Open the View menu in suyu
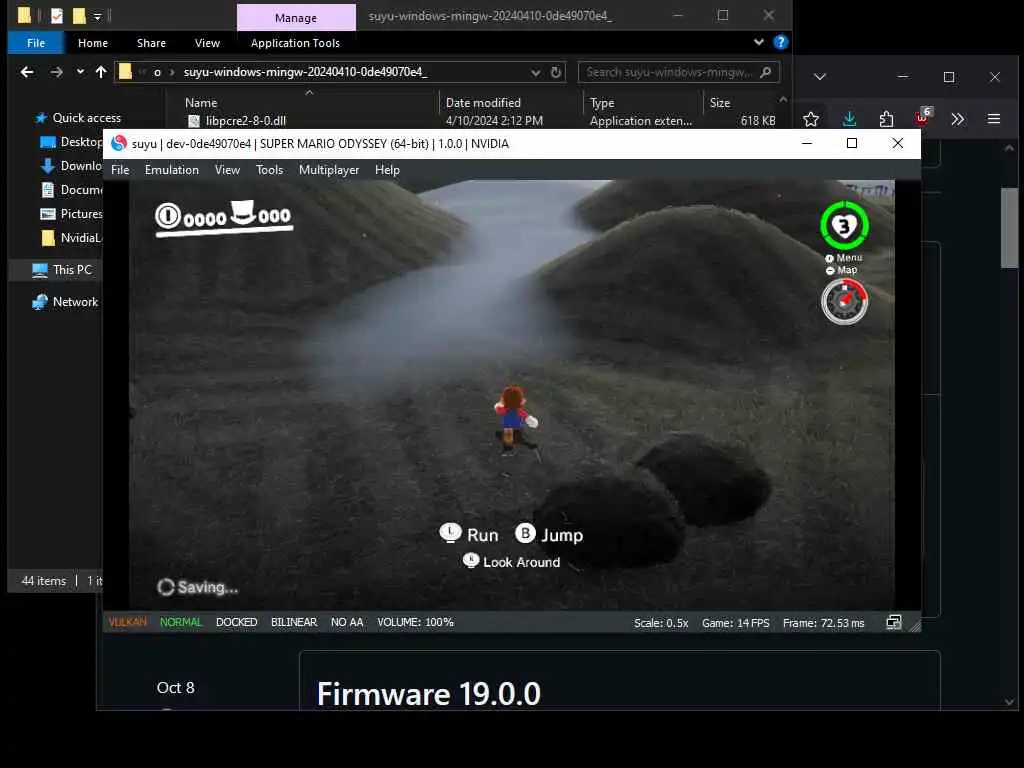 tap(227, 170)
